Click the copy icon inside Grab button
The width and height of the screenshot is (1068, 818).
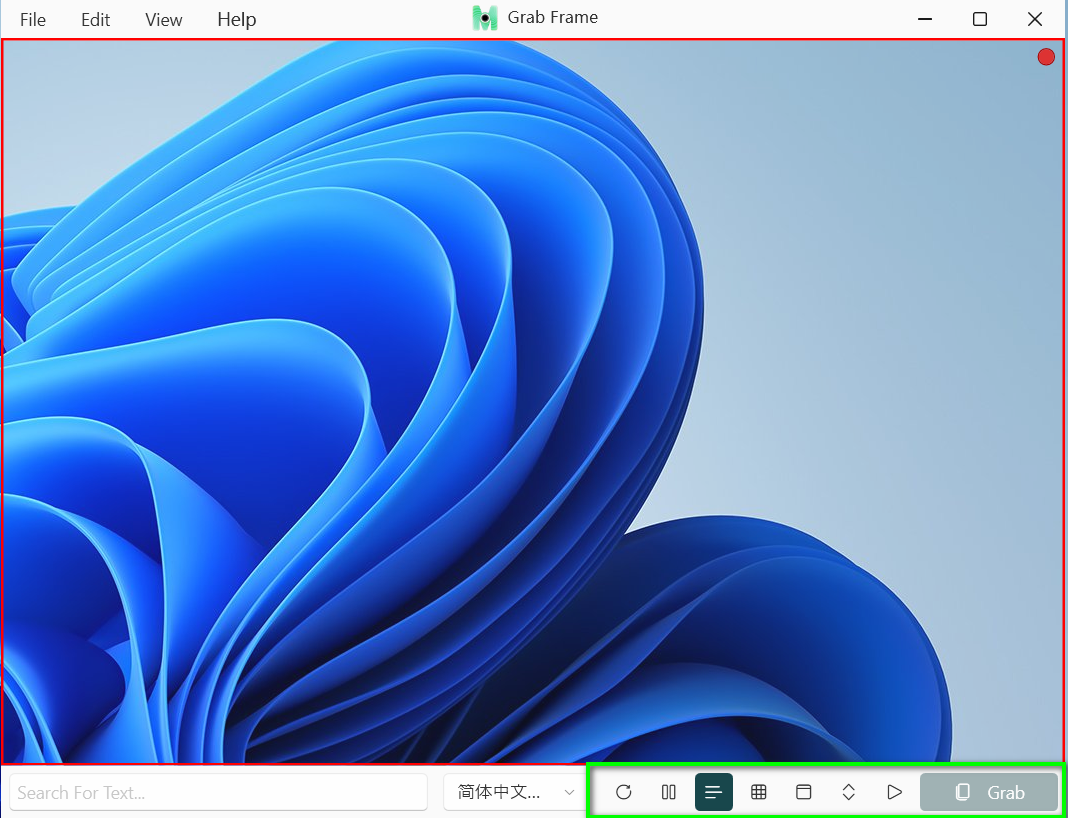962,792
